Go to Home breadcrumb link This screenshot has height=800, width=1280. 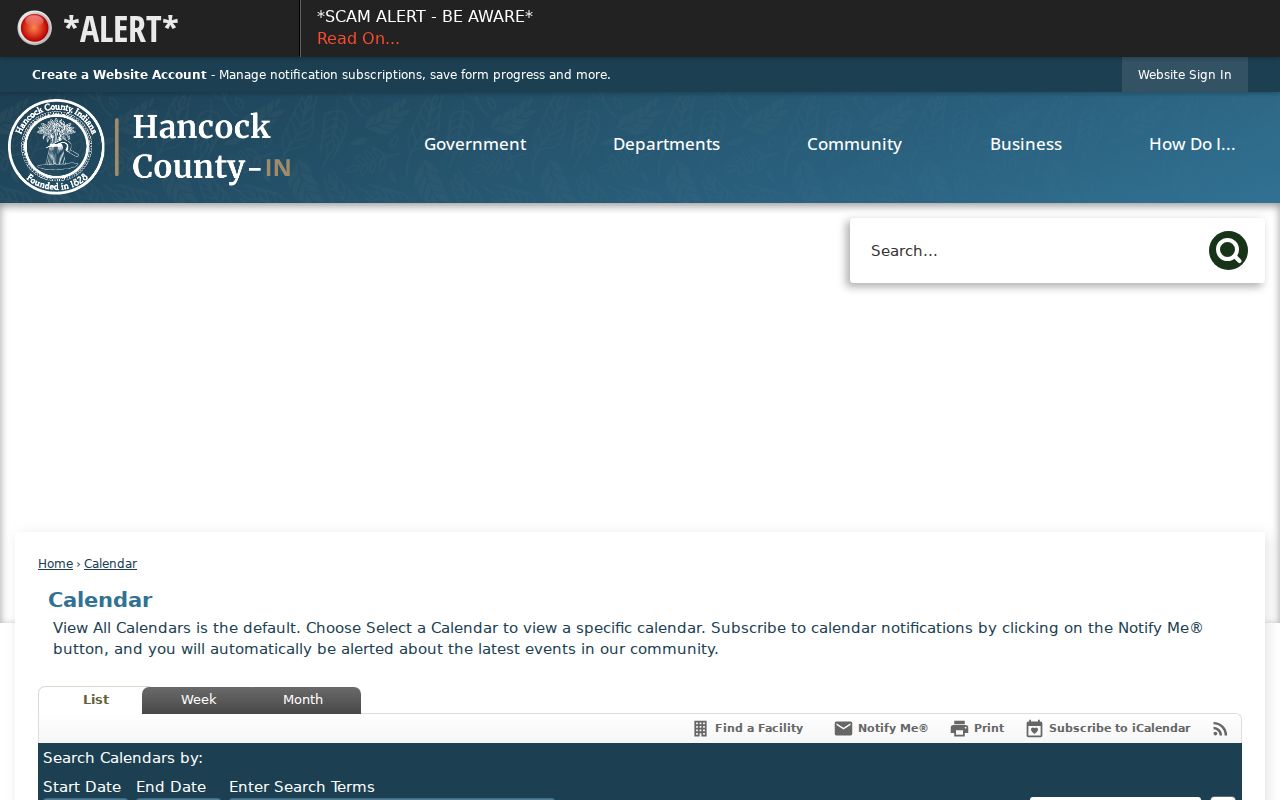point(55,564)
